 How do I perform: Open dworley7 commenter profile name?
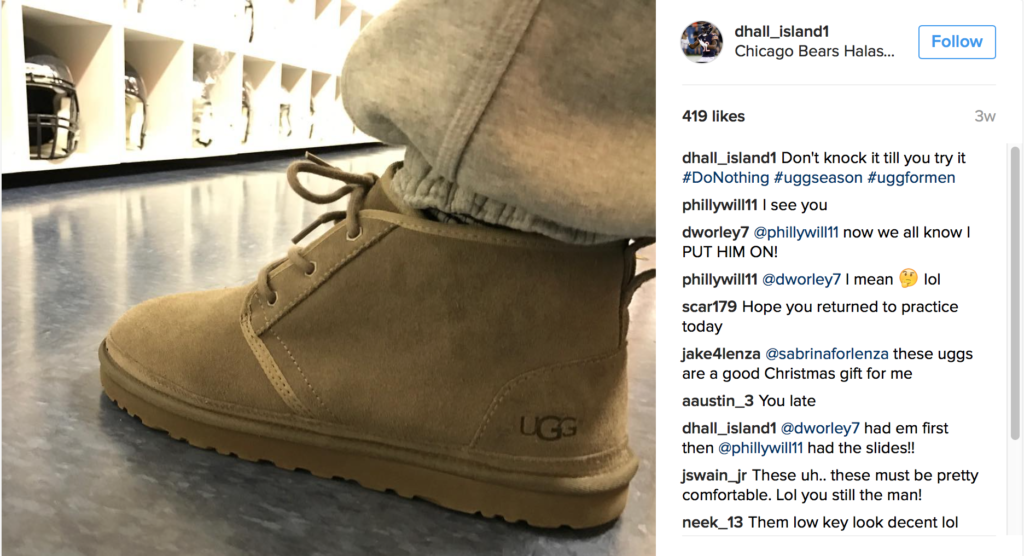coord(715,233)
